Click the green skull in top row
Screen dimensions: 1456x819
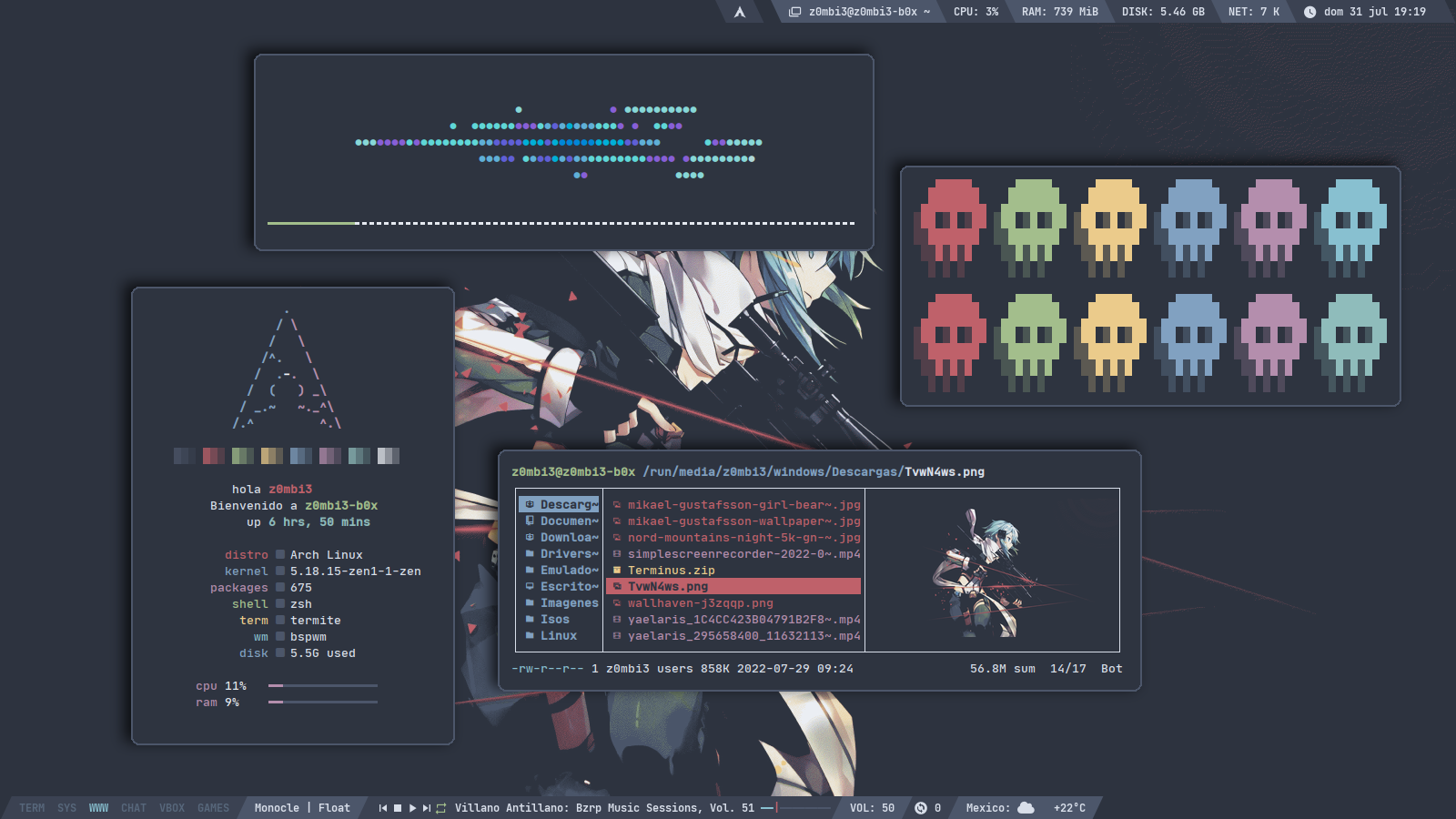pos(1031,228)
